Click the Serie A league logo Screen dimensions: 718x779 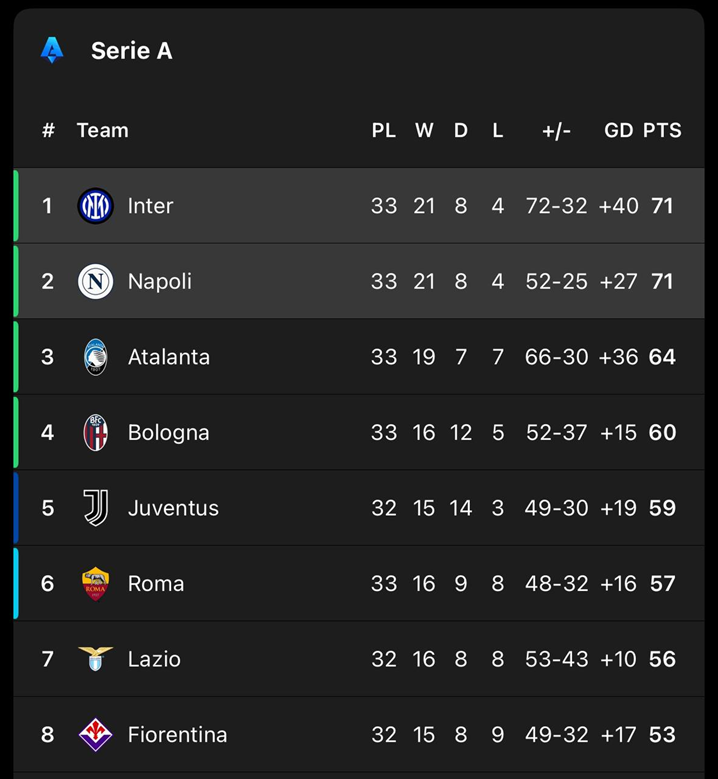coord(52,50)
